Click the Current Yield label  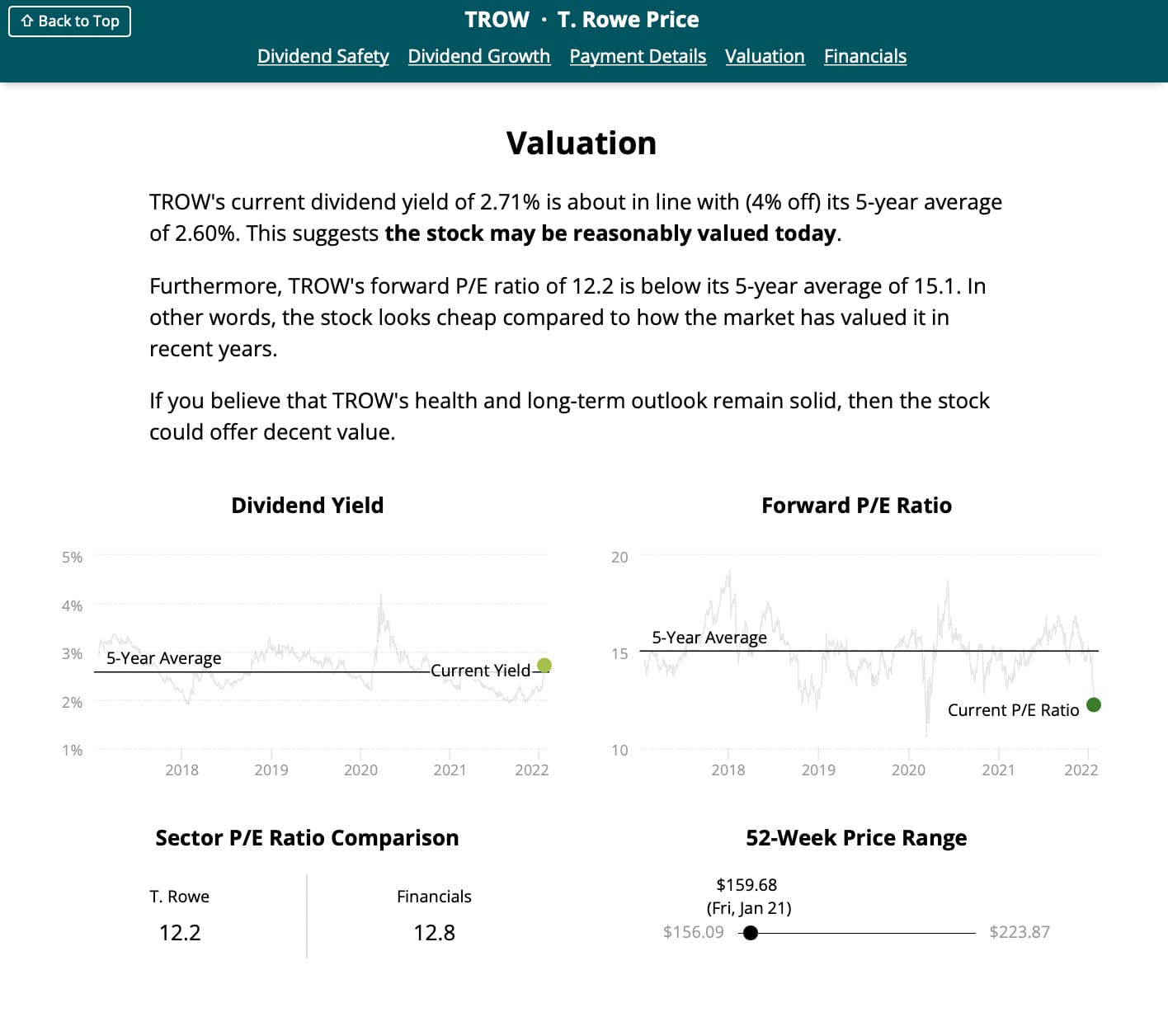click(480, 671)
